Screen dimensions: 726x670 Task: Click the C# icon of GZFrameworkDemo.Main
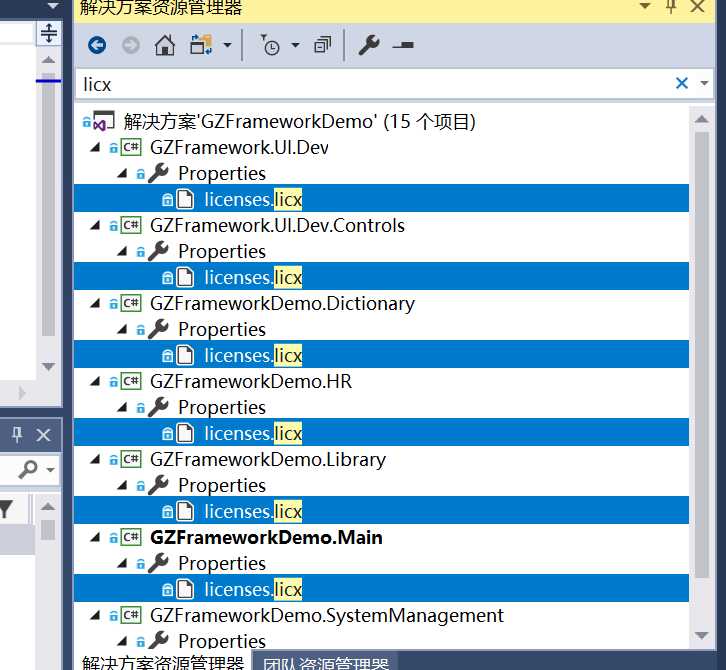pos(131,537)
